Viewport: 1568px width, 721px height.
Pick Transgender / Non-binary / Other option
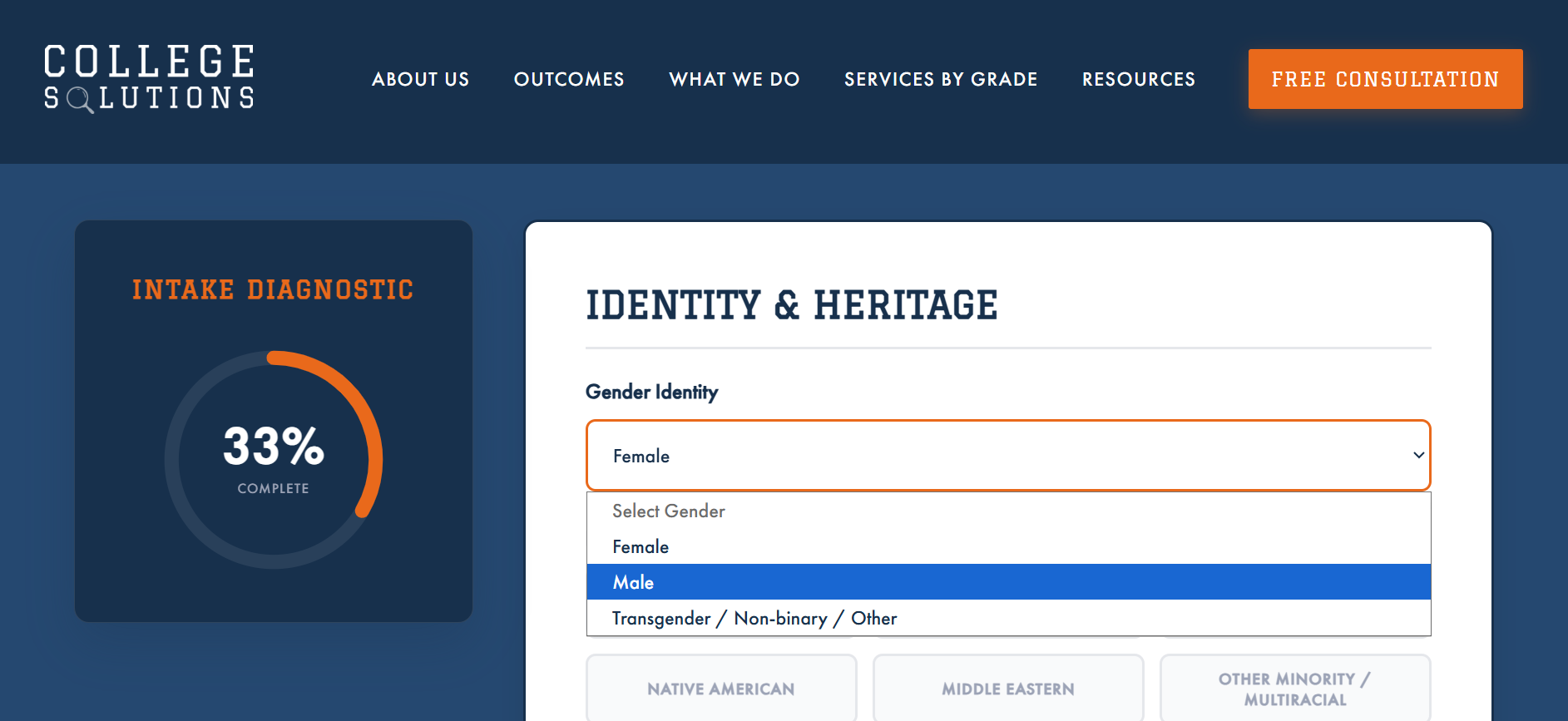[x=1008, y=618]
